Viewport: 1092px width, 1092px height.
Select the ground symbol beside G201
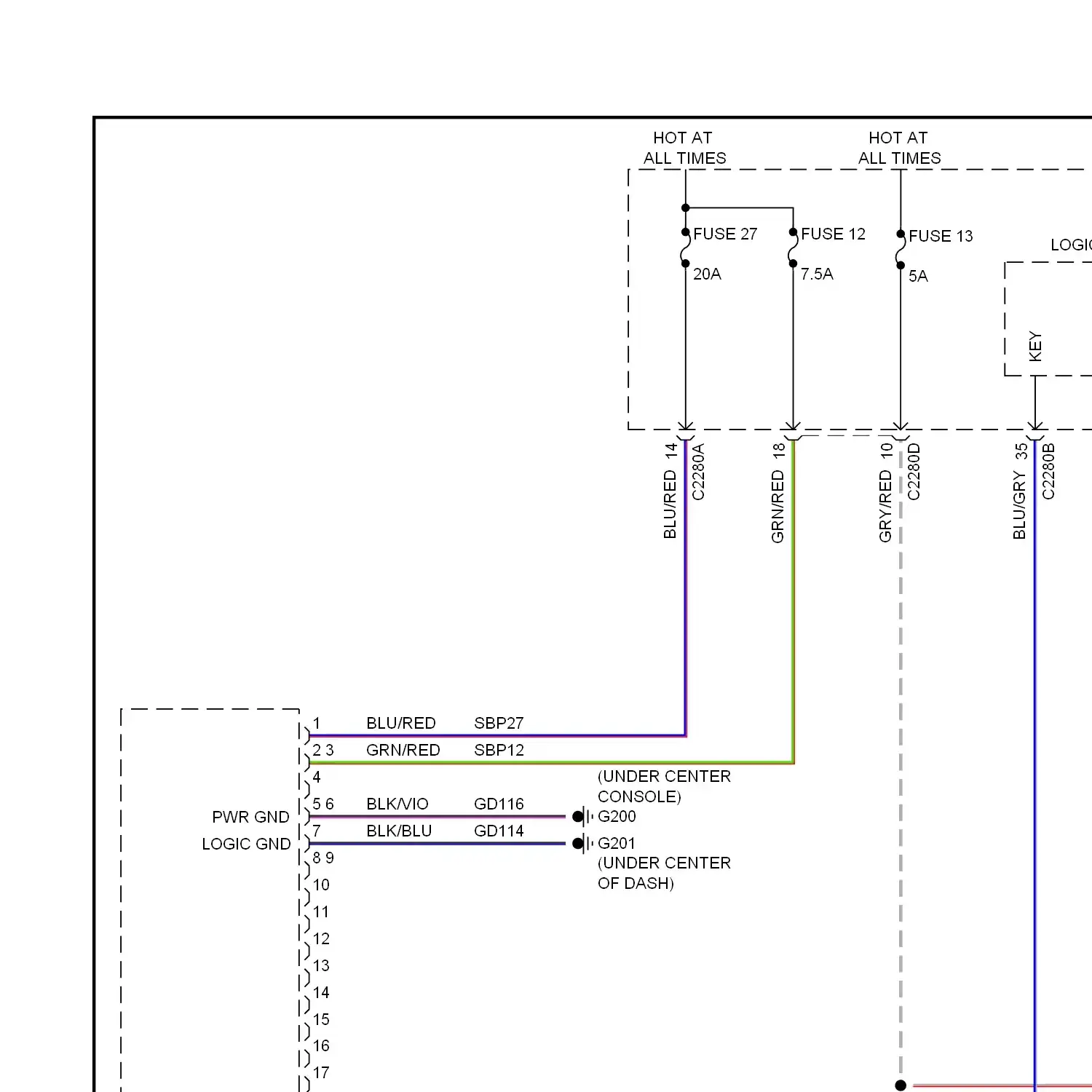(x=583, y=843)
